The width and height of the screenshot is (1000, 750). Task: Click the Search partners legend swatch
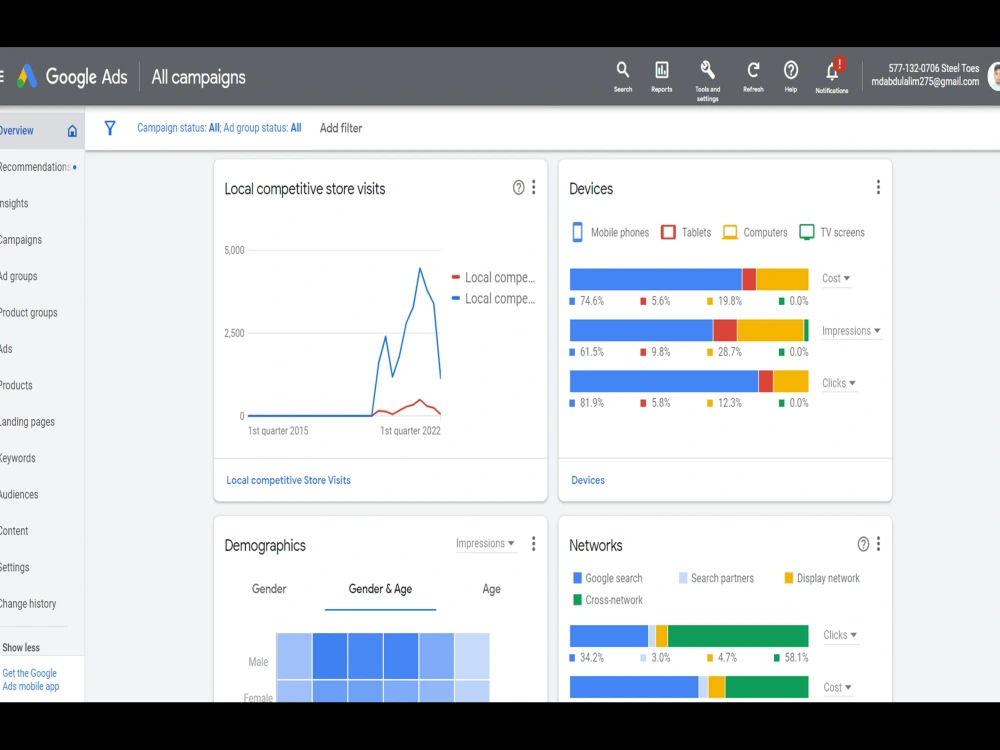tap(683, 578)
